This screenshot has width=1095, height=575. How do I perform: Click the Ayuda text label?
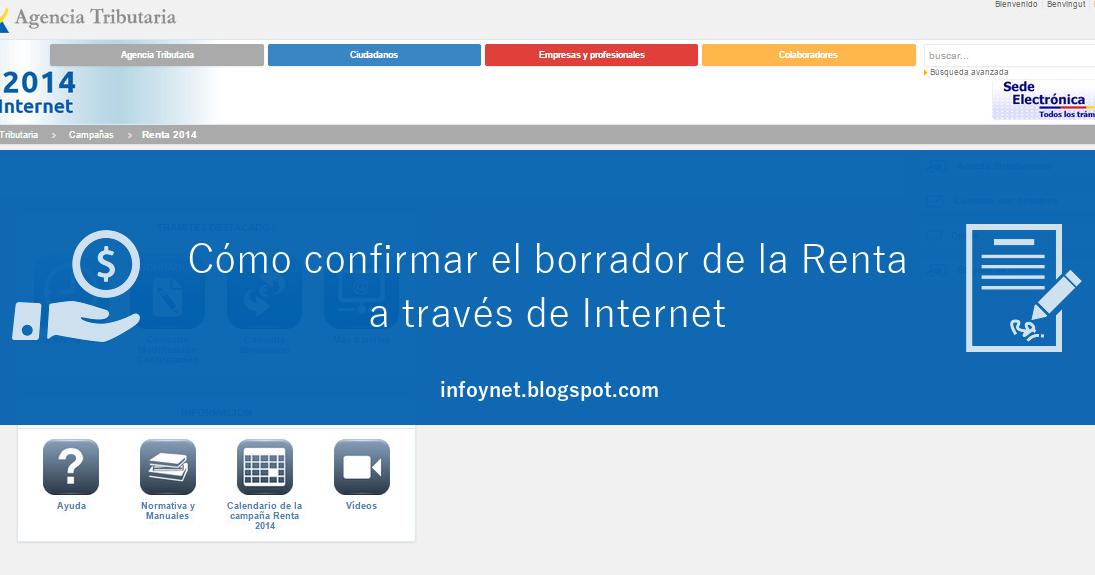71,506
